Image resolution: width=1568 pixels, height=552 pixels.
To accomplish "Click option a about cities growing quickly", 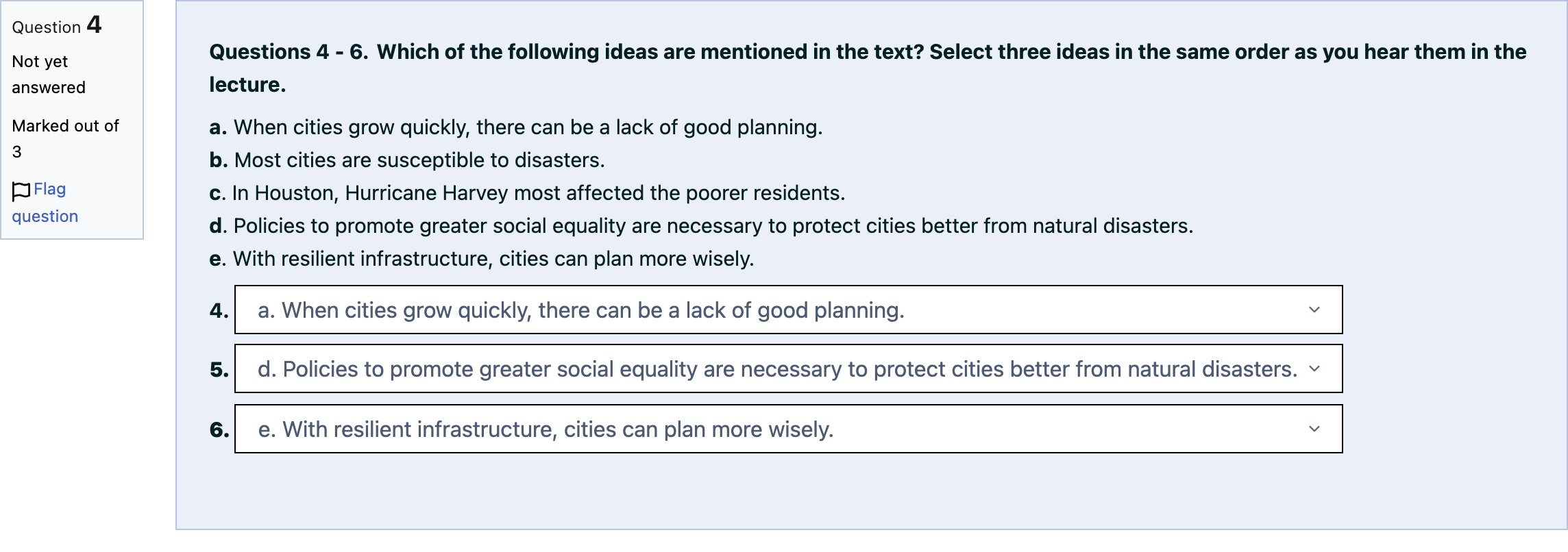I will tap(516, 127).
